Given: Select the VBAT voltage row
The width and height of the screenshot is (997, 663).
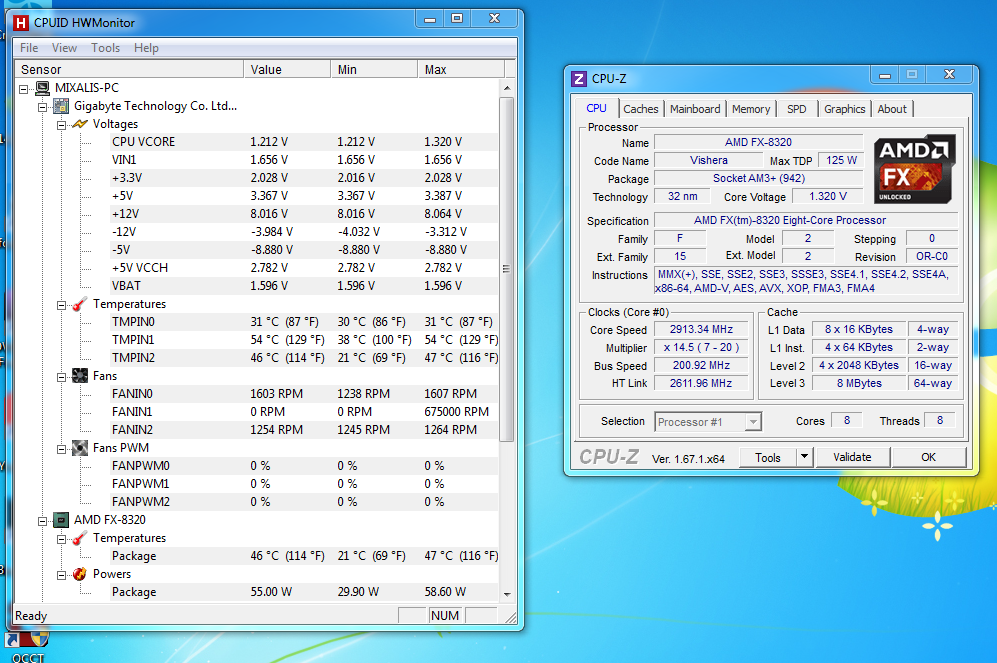Looking at the screenshot, I should pyautogui.click(x=304, y=286).
